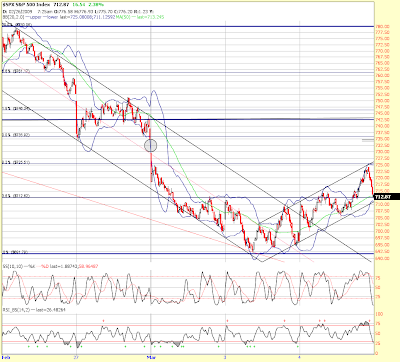Click the 740.00 price axis label
The image size is (400, 362).
[383, 126]
